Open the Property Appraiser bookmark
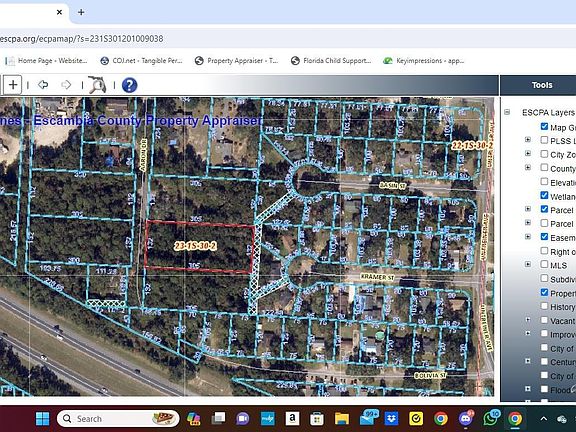 pyautogui.click(x=237, y=61)
